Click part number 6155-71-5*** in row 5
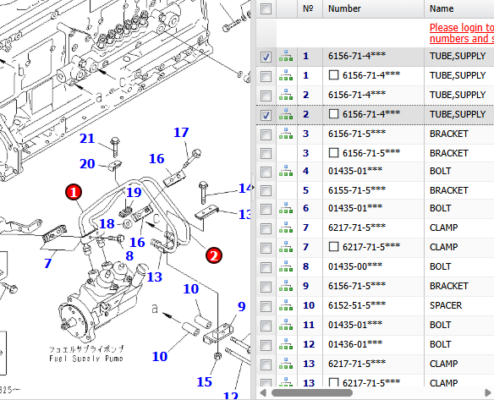494x400 pixels. 357,190
